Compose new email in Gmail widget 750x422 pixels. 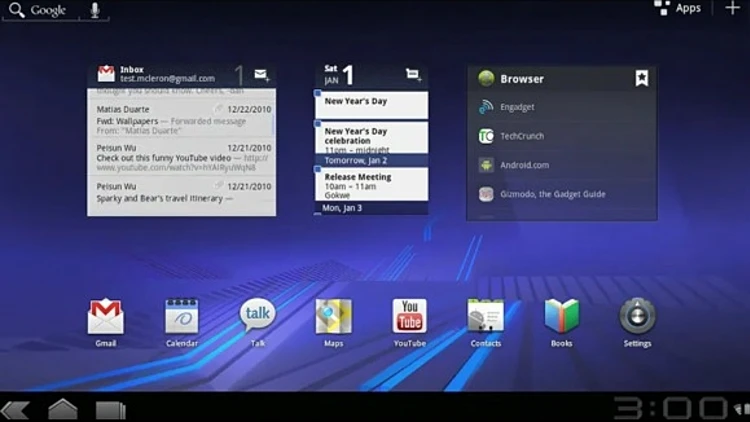(x=261, y=75)
